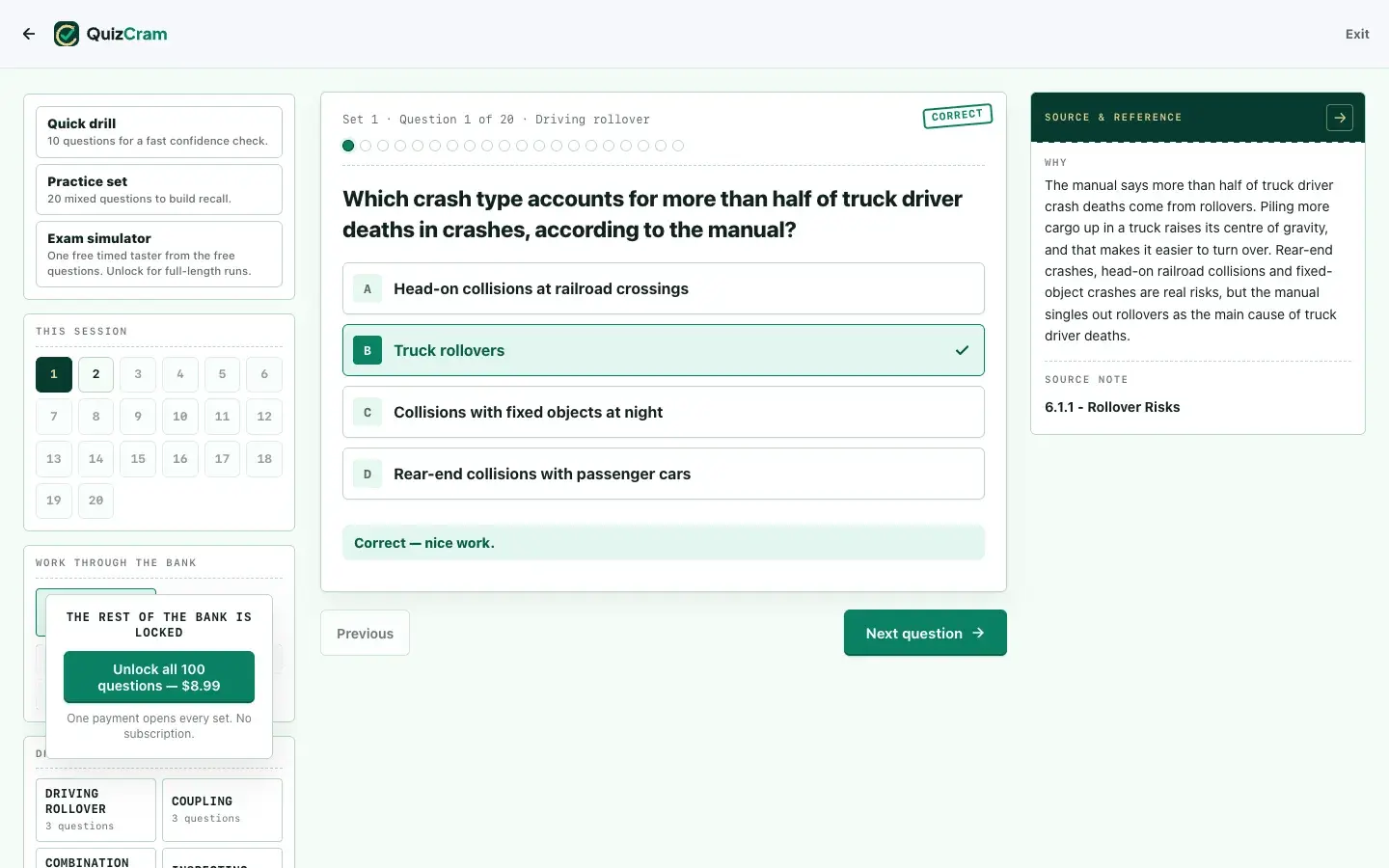Collapse the Source & Reference panel arrow icon
The width and height of the screenshot is (1389, 868).
[x=1340, y=118]
